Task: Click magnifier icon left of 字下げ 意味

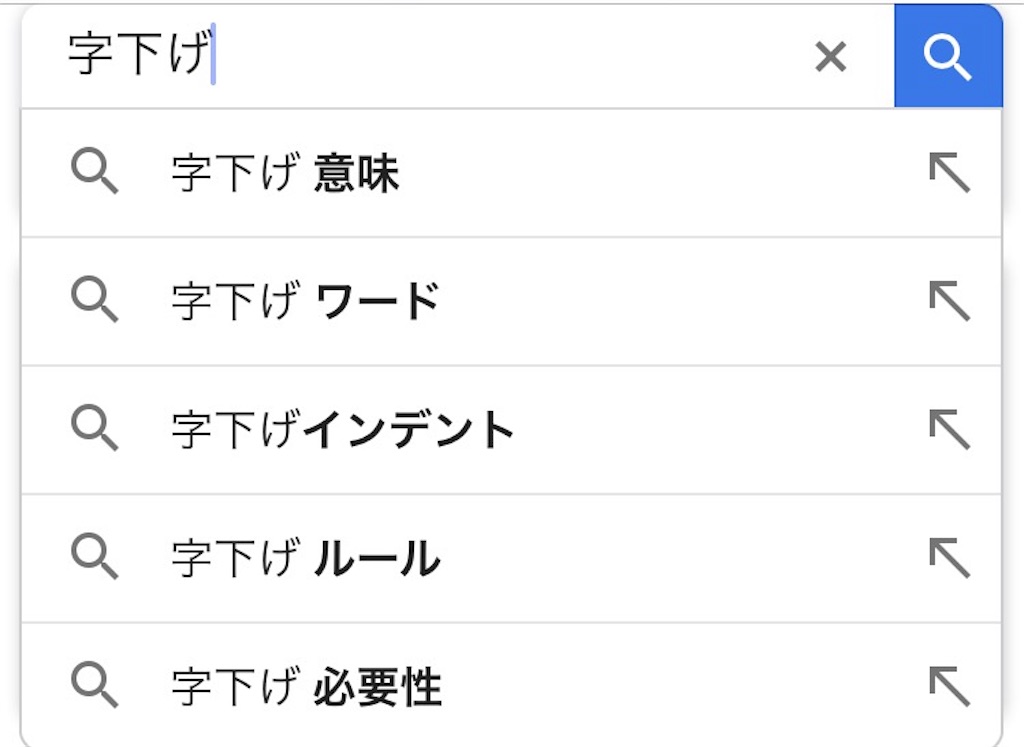Action: 95,172
